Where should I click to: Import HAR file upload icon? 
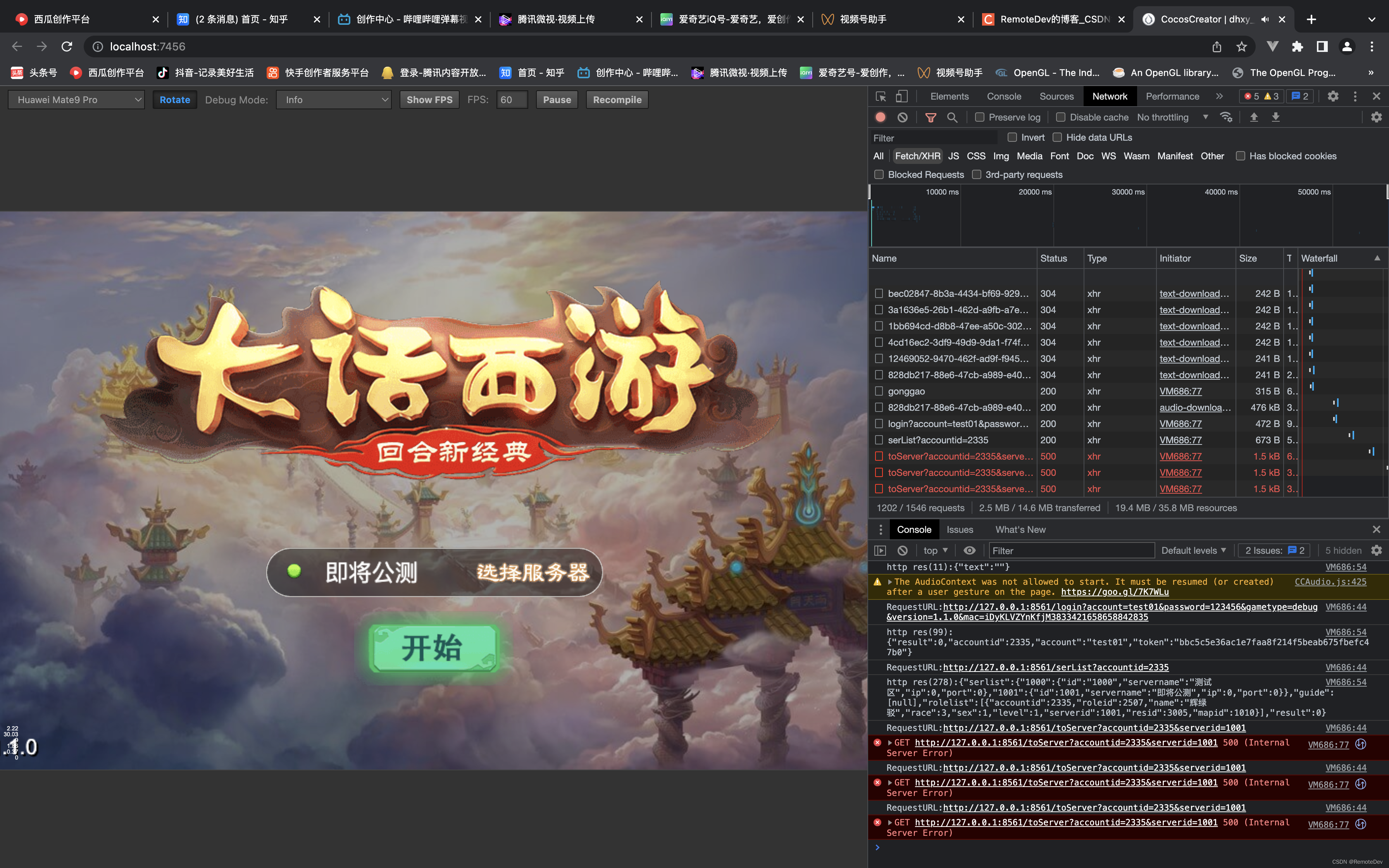point(1253,117)
